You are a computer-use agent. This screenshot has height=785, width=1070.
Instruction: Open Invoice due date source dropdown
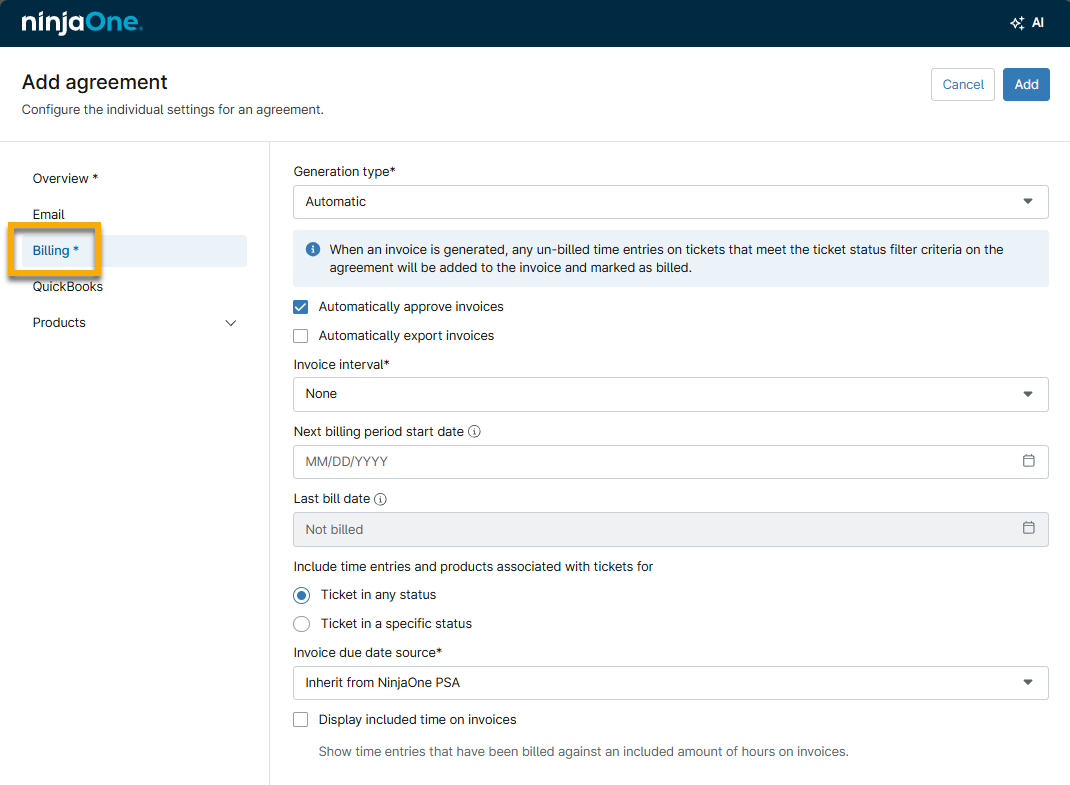[x=670, y=683]
